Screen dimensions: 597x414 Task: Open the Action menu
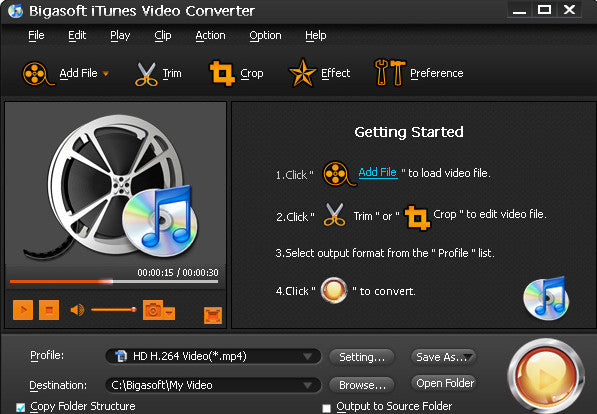click(x=210, y=35)
